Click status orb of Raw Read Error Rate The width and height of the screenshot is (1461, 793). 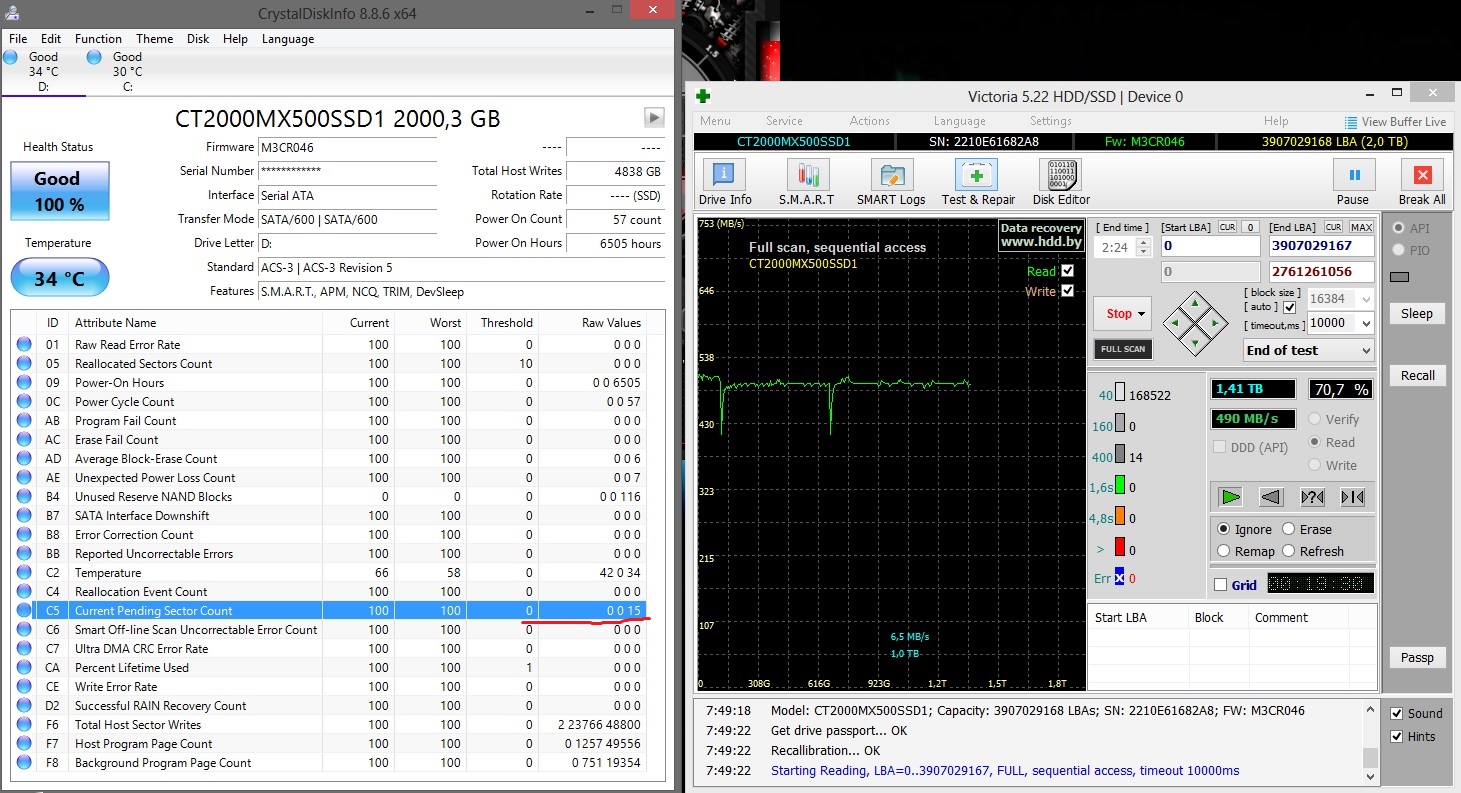tap(24, 345)
